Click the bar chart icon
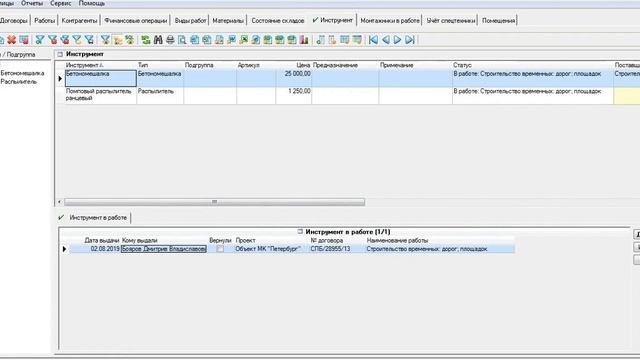The image size is (640, 360). point(304,40)
